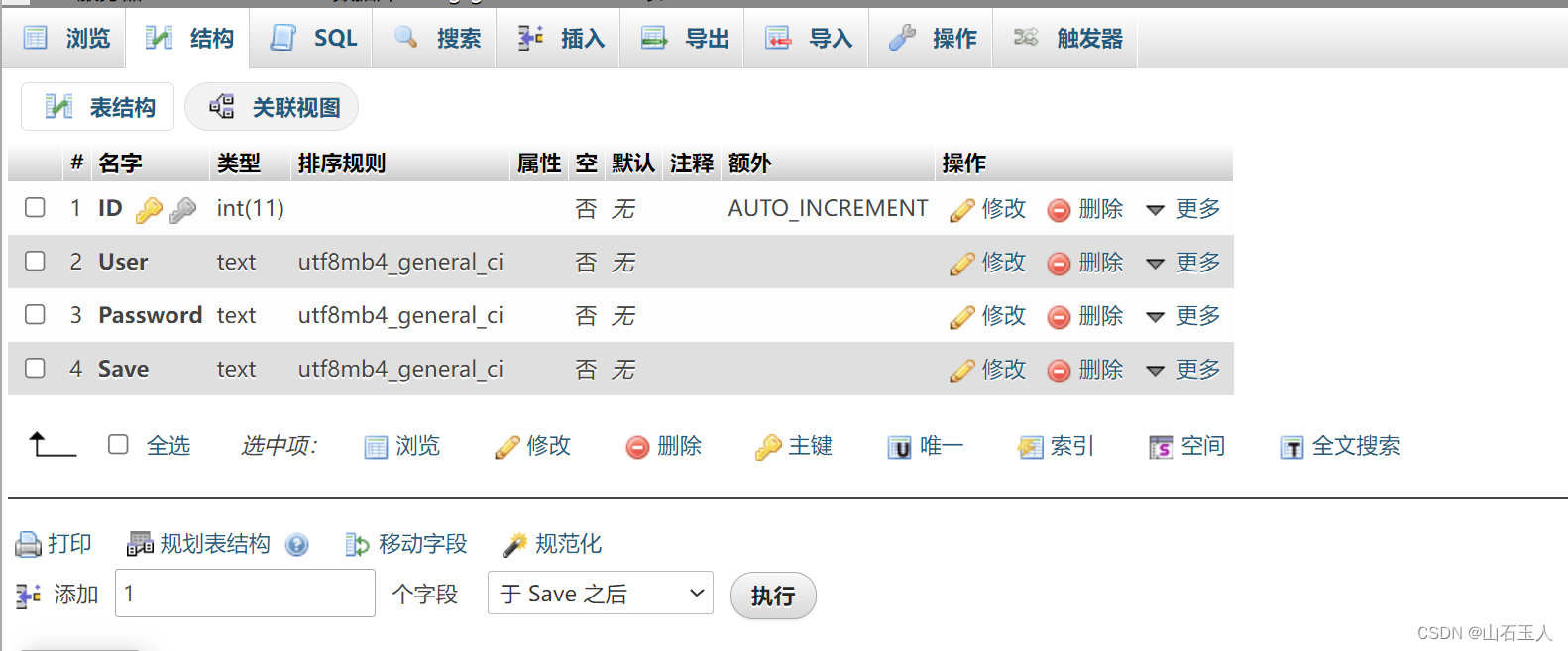Open the 更多 menu for Save row
Viewport: 1568px width, 651px height.
point(1183,370)
